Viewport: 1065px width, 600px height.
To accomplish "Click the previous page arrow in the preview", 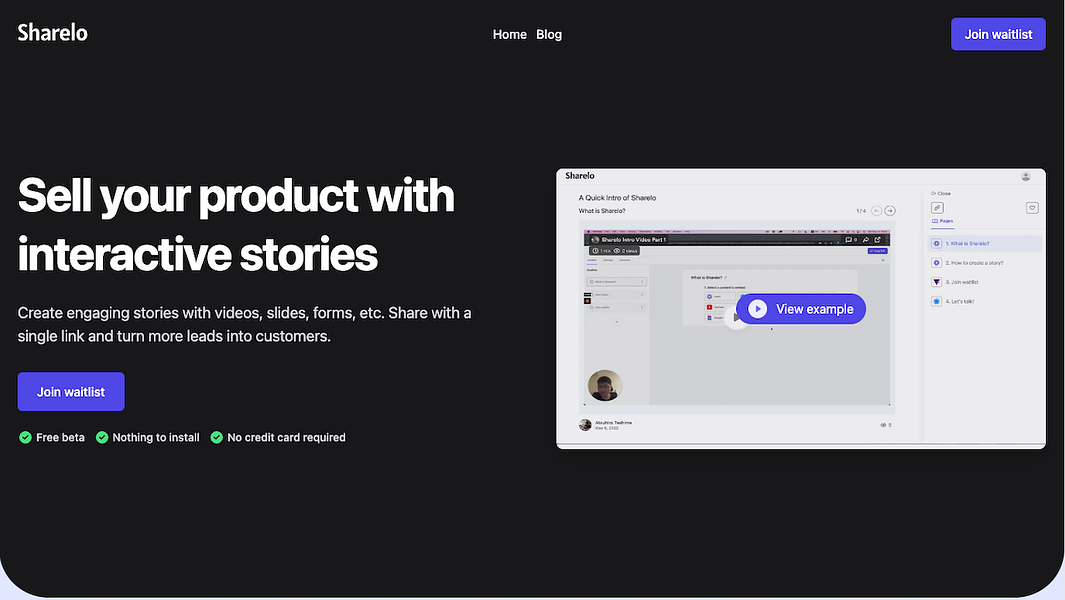I will (876, 211).
